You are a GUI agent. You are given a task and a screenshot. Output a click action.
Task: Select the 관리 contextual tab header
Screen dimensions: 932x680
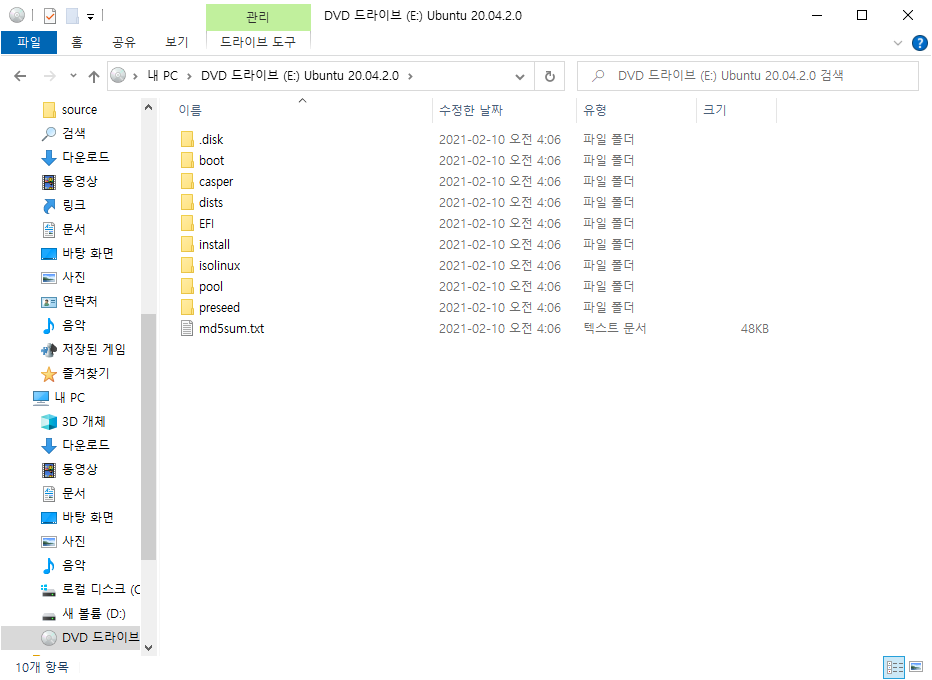pyautogui.click(x=258, y=17)
